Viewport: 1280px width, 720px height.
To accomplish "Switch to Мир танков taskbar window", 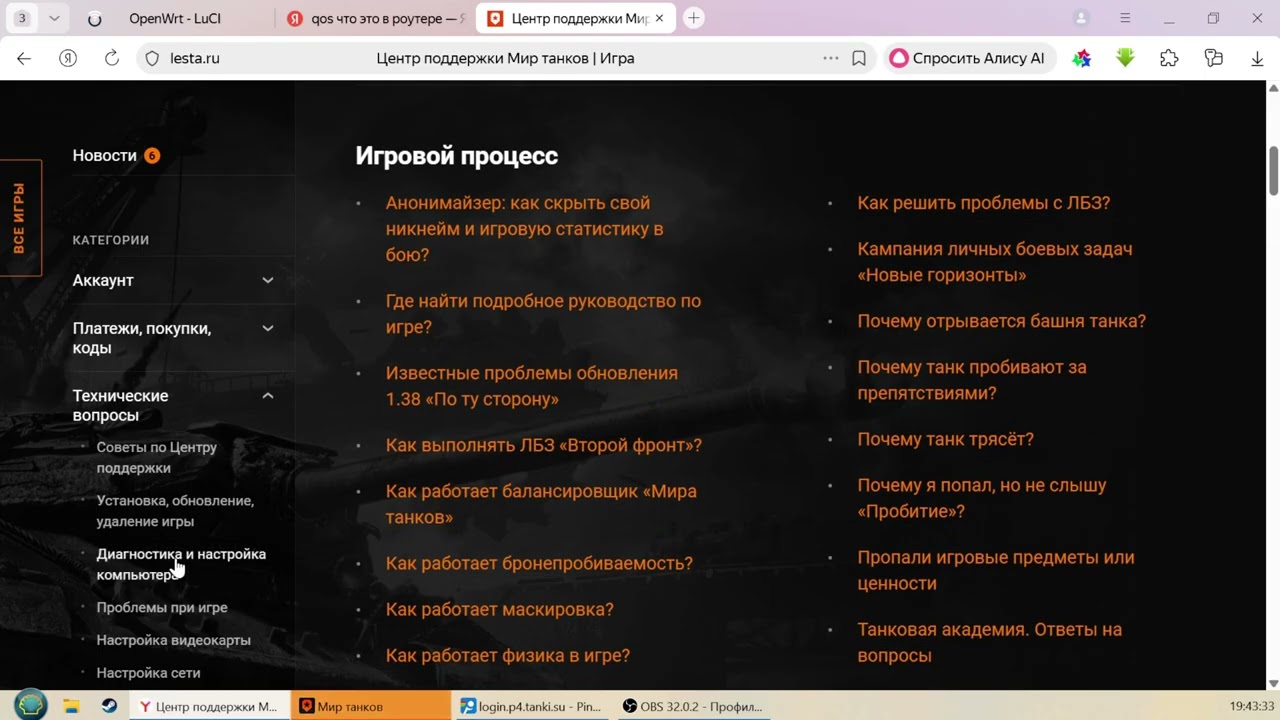I will tap(371, 706).
